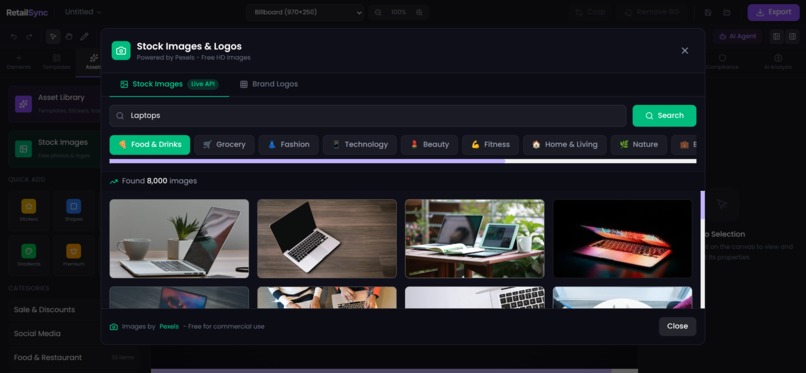Viewport: 806px width, 373px height.
Task: Select the pointer selection tool
Action: coord(53,36)
